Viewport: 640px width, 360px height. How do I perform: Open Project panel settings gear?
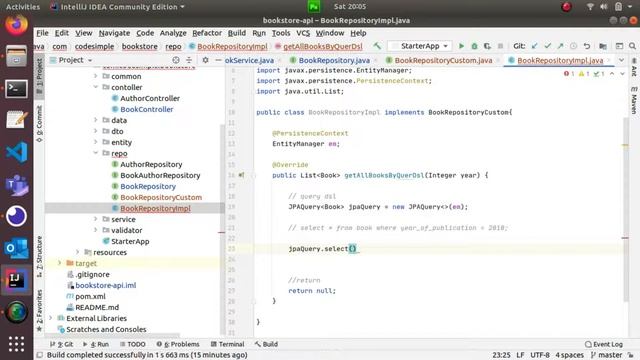tap(205, 60)
